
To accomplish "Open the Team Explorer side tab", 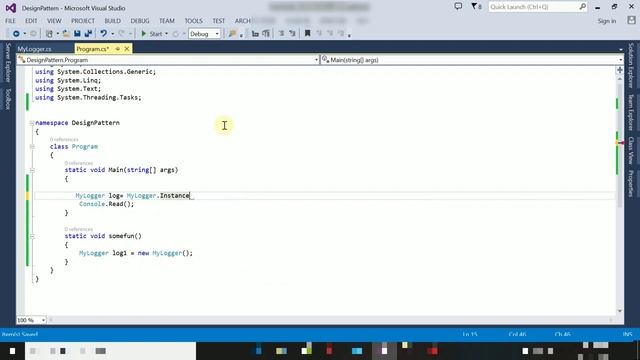I will pyautogui.click(x=631, y=112).
